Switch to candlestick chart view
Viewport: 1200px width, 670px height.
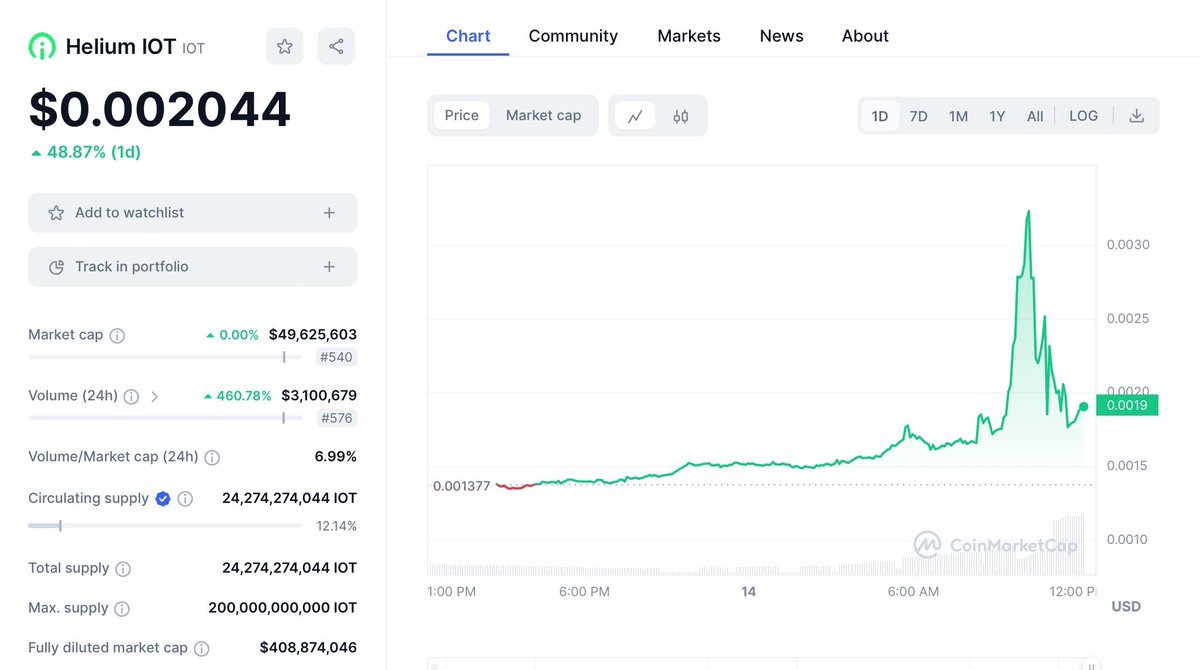click(x=681, y=116)
